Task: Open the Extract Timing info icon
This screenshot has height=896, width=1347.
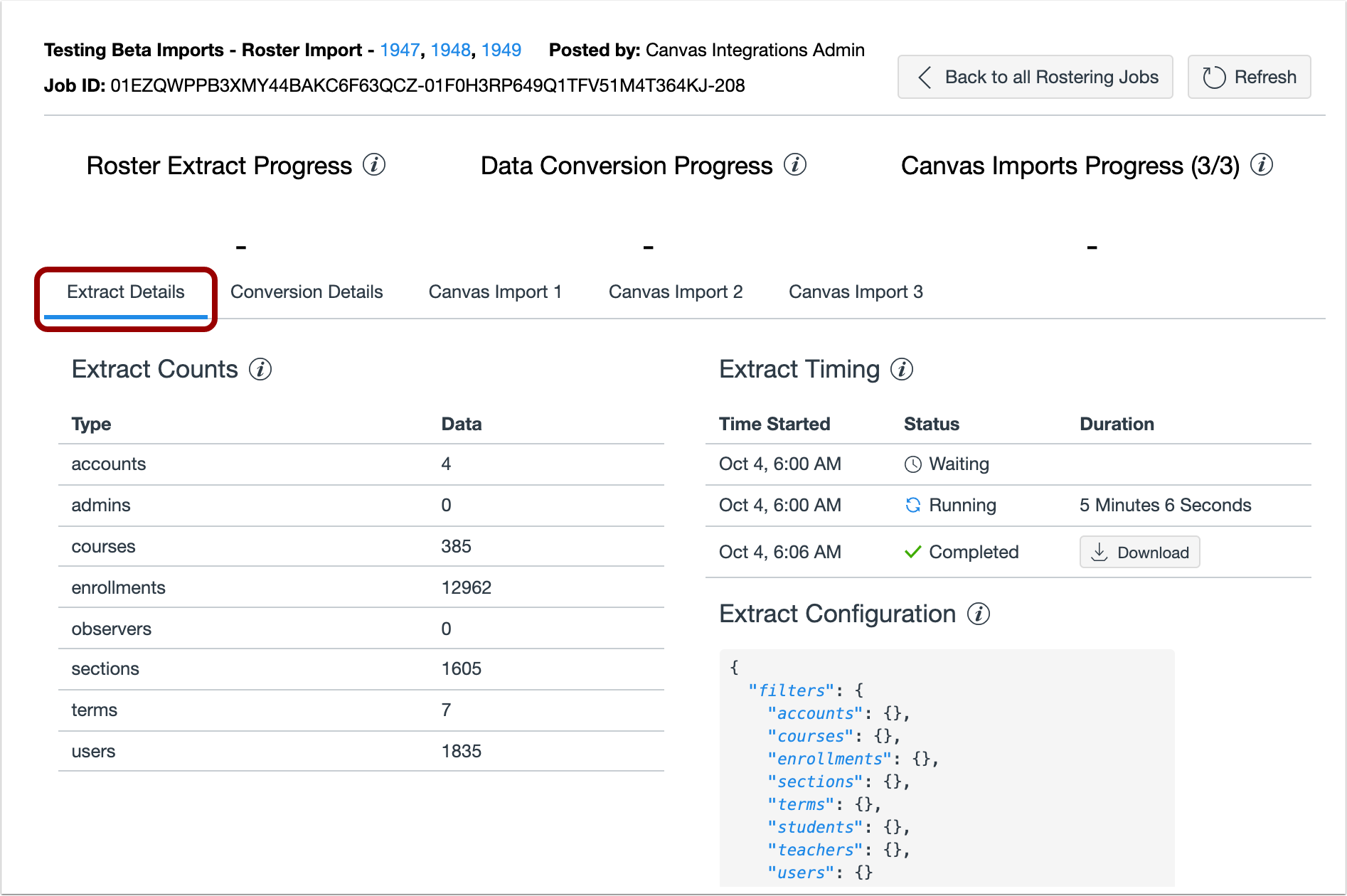Action: [x=902, y=370]
